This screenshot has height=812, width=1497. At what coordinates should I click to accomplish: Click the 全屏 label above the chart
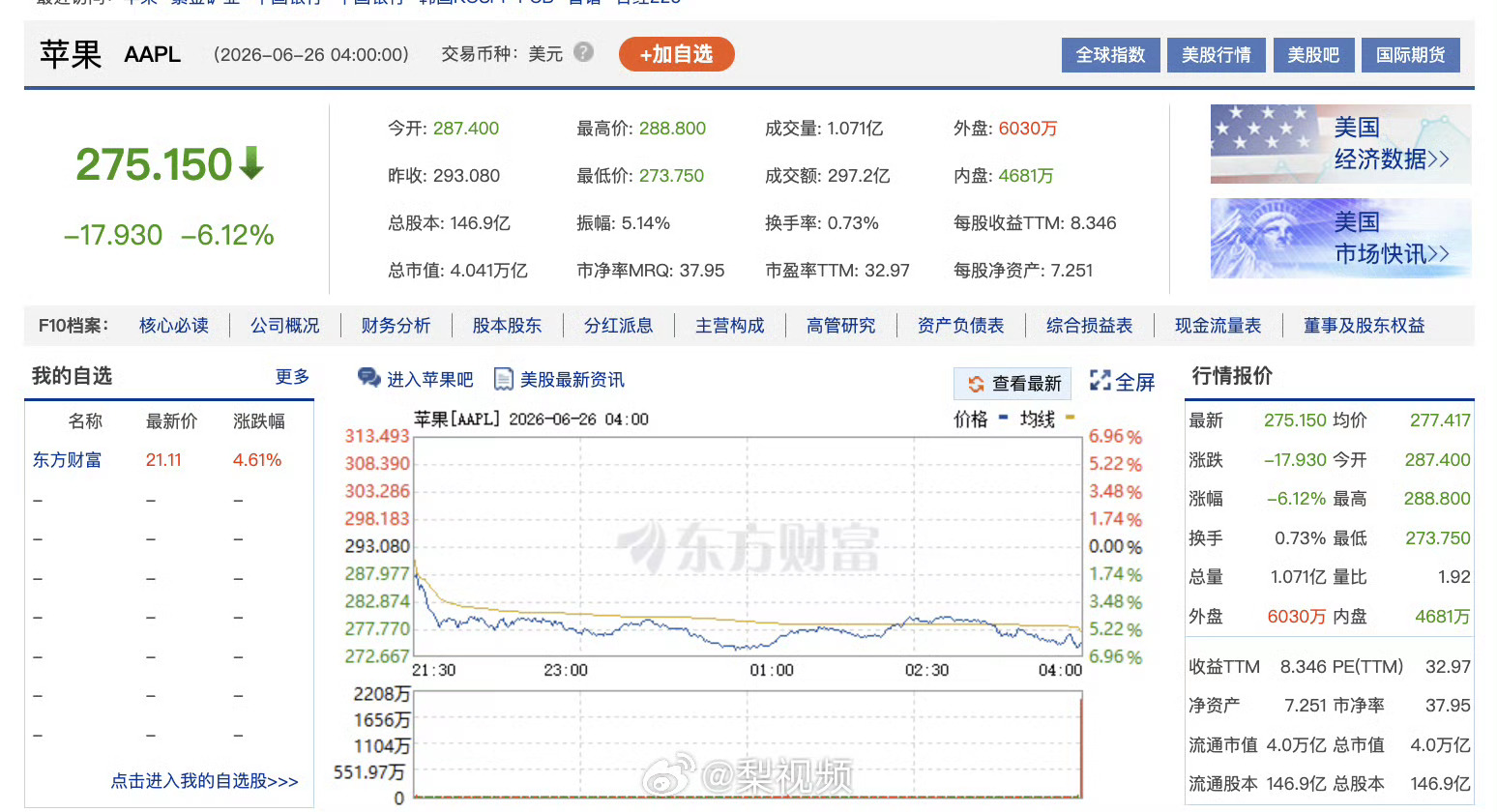[1135, 382]
